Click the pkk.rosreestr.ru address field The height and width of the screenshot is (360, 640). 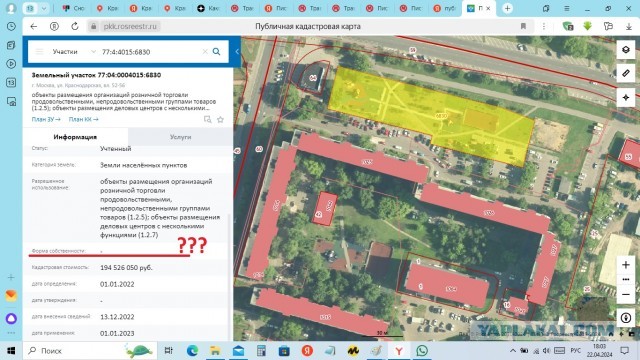130,26
